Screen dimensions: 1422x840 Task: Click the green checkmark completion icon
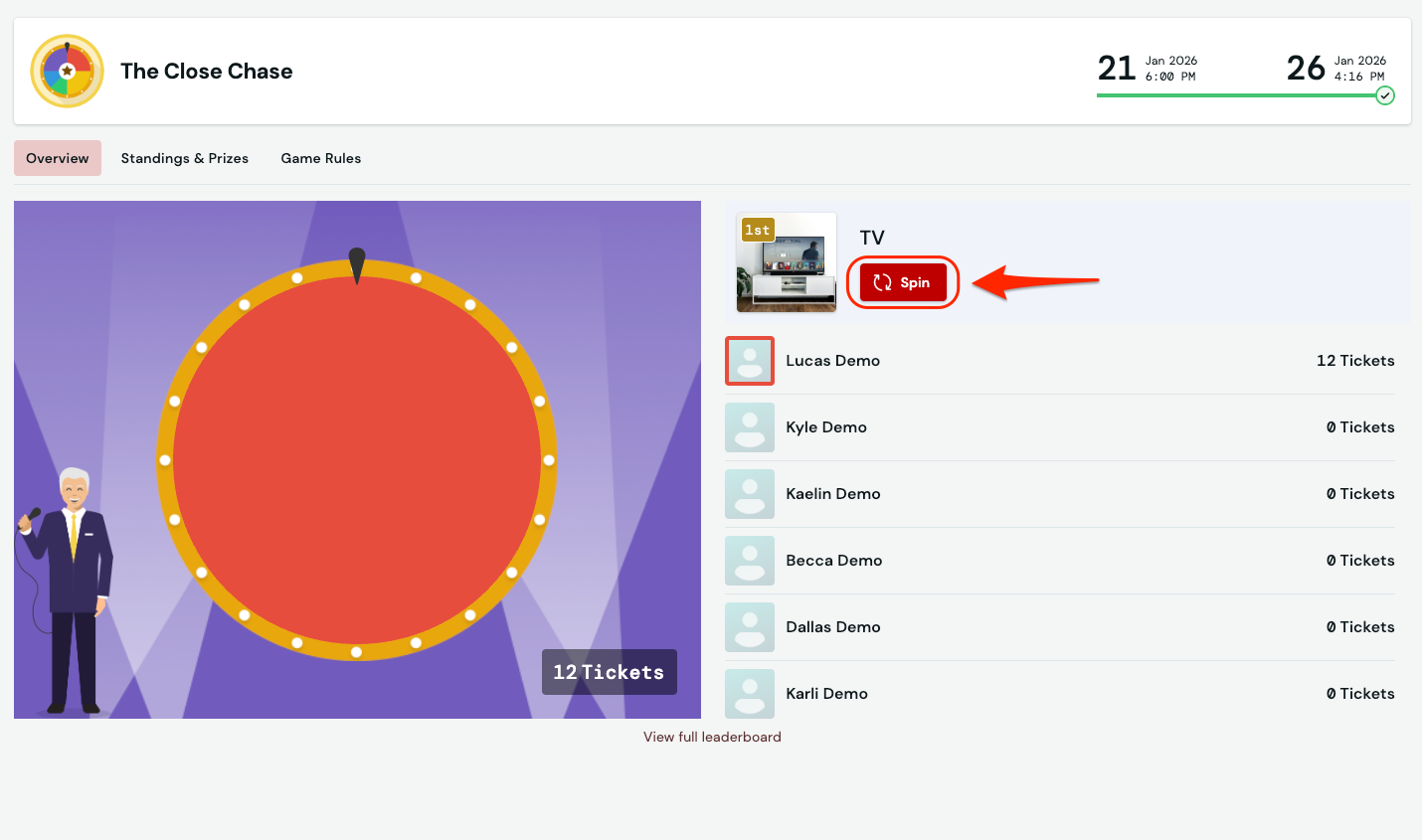click(1384, 95)
